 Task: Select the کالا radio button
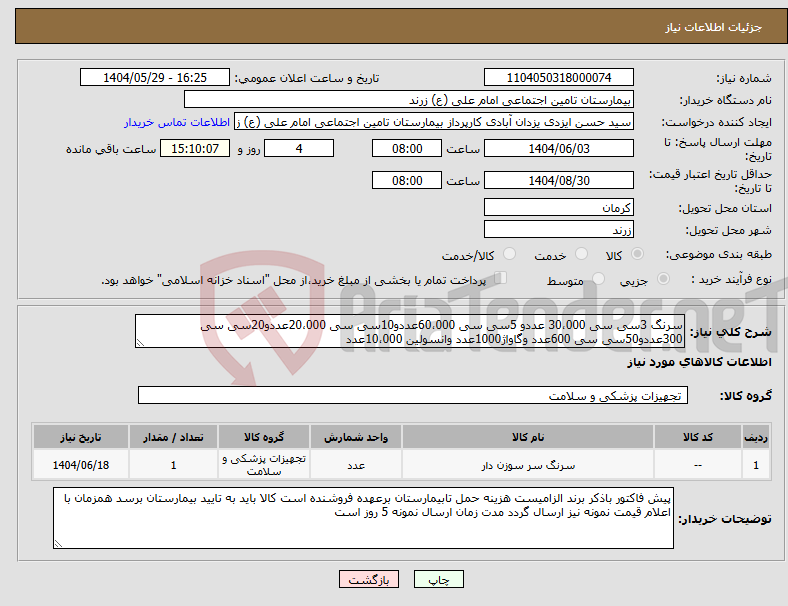click(637, 254)
